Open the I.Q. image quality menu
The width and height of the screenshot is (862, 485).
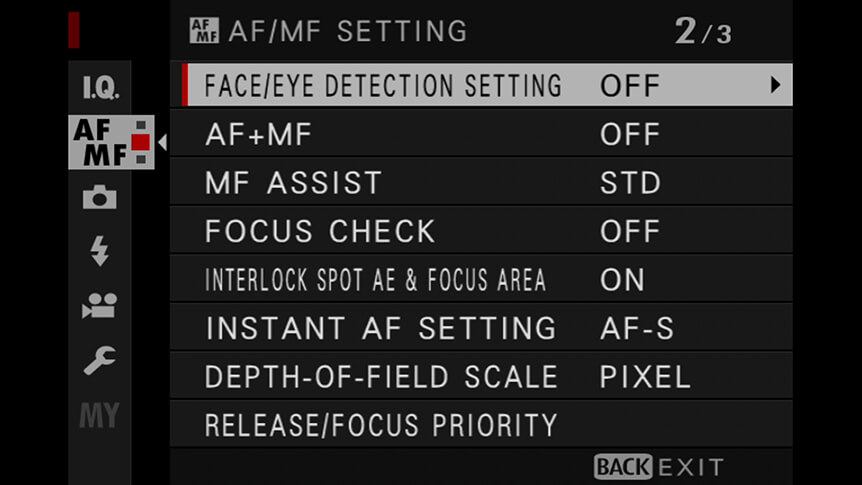[100, 87]
